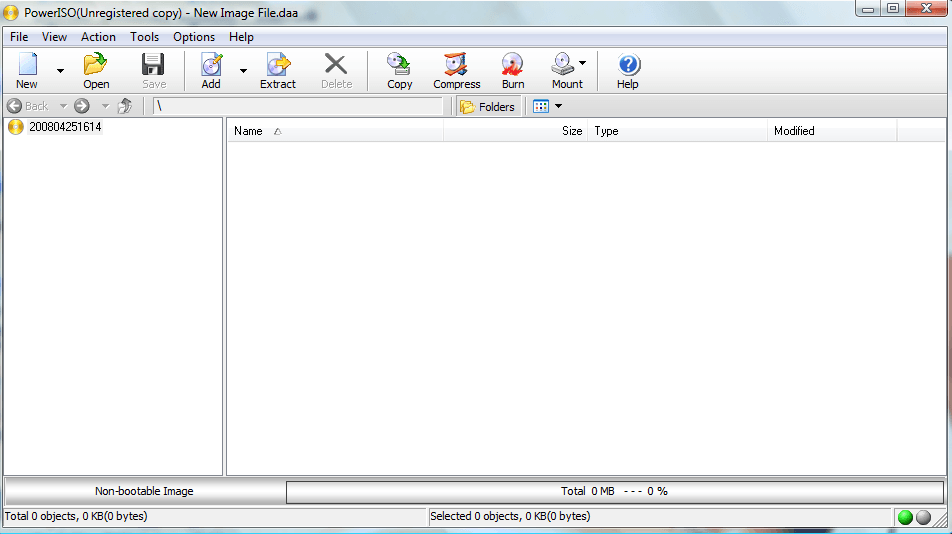Burn disc using the Burn icon

pyautogui.click(x=512, y=64)
